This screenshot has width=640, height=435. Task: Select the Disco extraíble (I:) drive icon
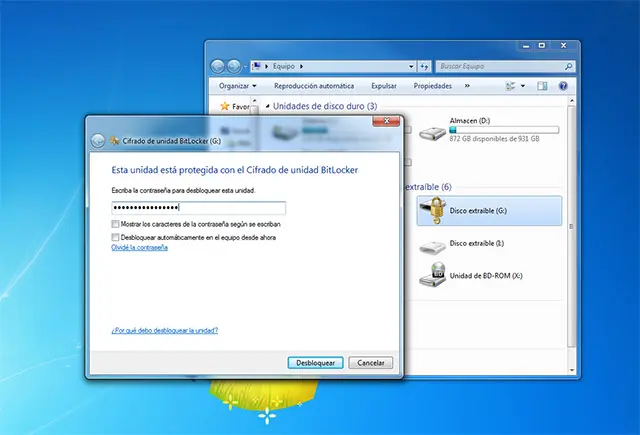432,245
